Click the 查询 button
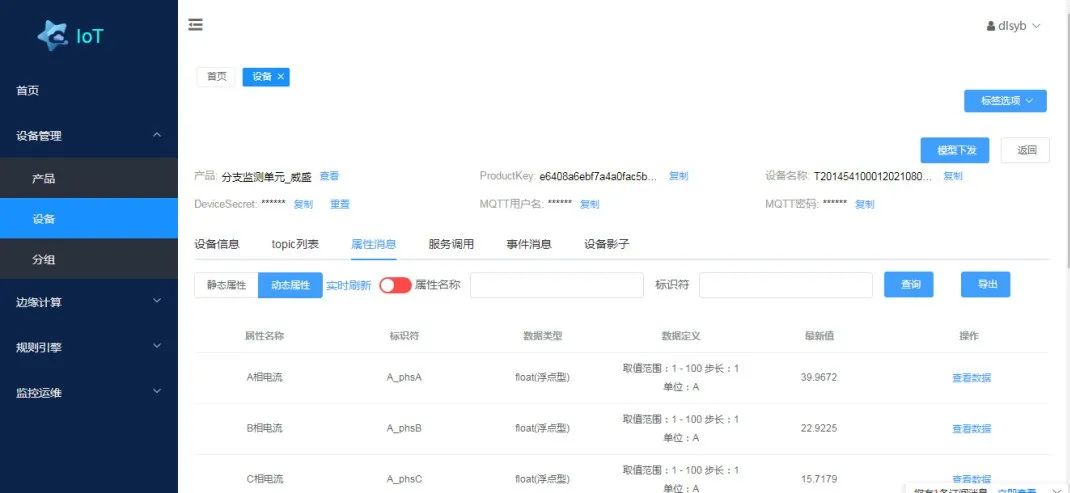 tap(909, 285)
